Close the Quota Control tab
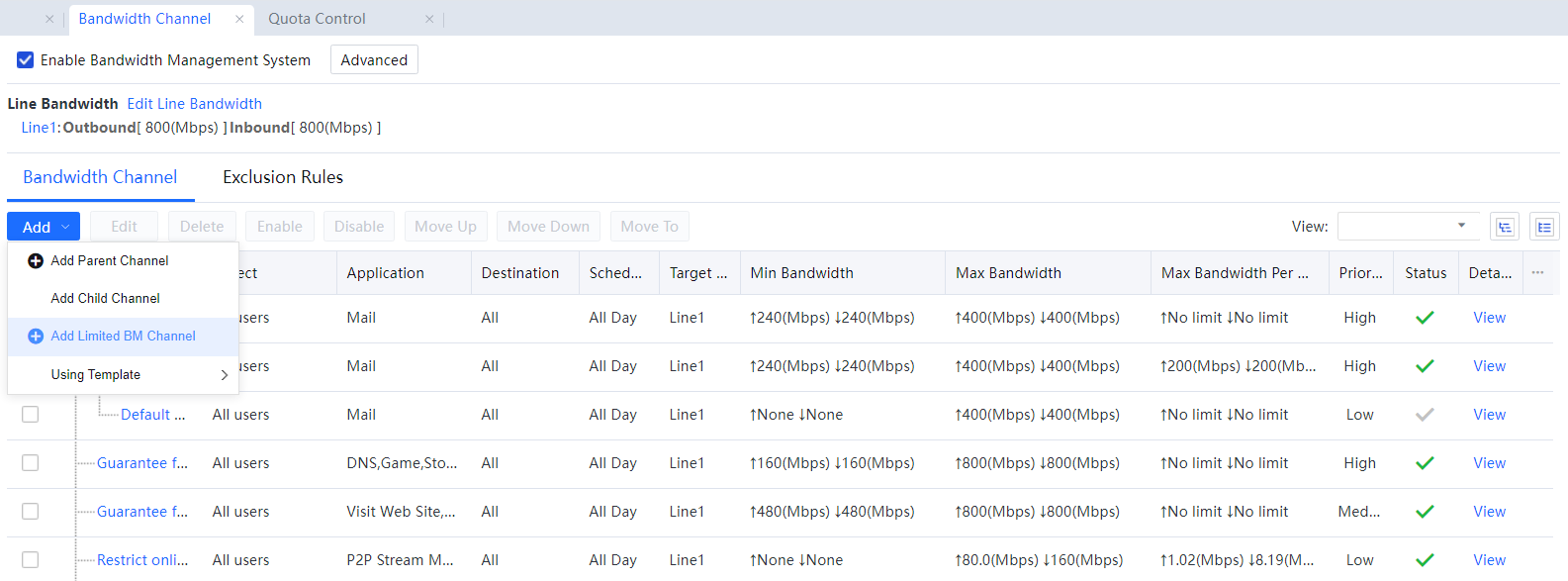This screenshot has height=581, width=1568. [429, 19]
